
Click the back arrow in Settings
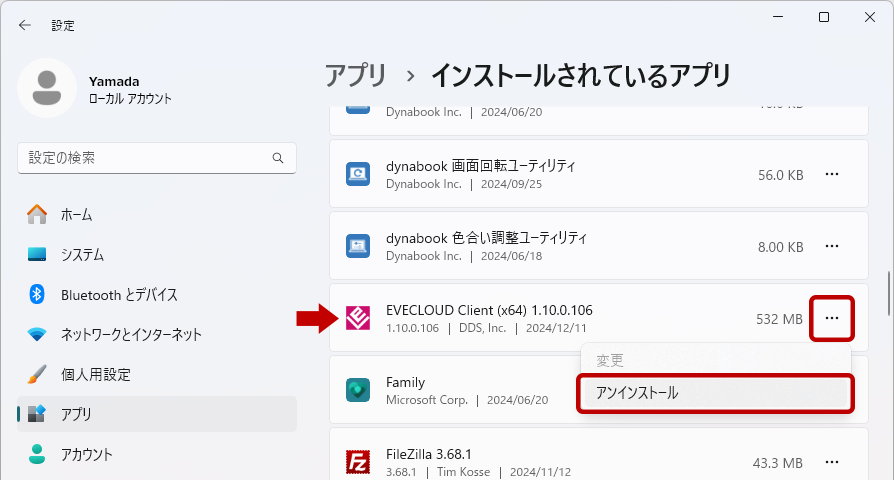(x=25, y=25)
